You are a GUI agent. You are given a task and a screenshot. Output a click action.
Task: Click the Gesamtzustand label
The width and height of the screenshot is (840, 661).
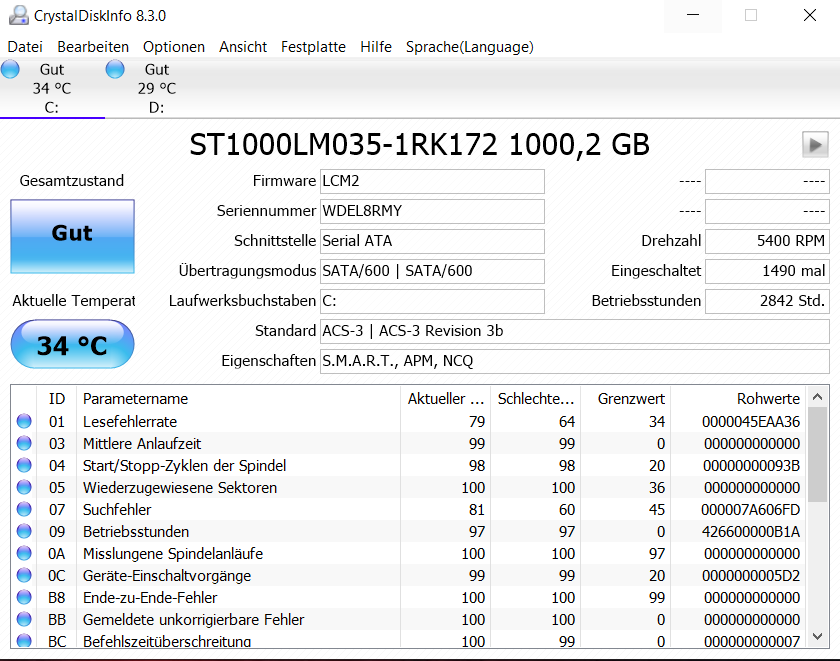(72, 181)
